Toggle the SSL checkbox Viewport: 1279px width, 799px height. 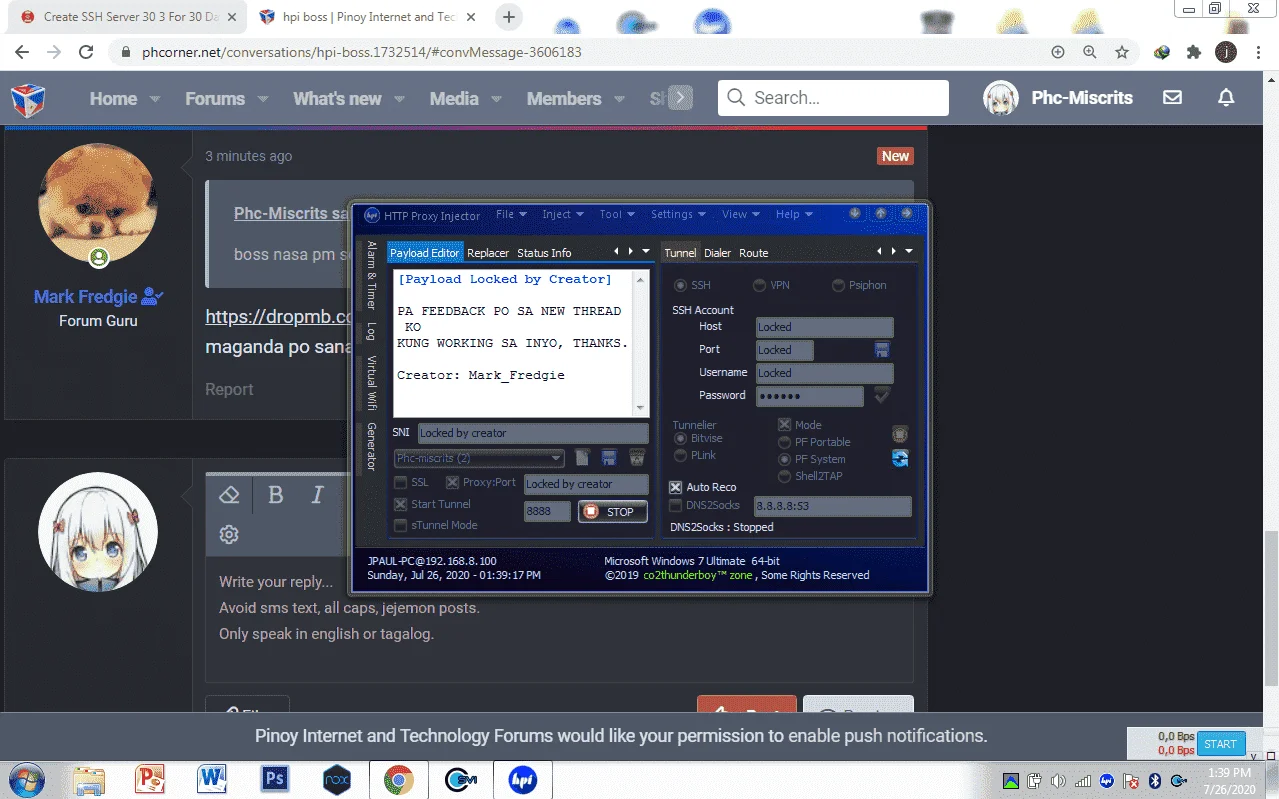(x=401, y=482)
